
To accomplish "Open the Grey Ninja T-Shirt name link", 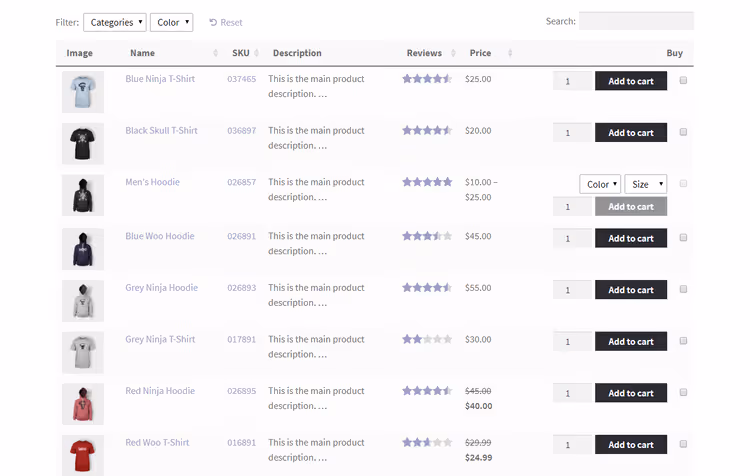I will point(160,340).
